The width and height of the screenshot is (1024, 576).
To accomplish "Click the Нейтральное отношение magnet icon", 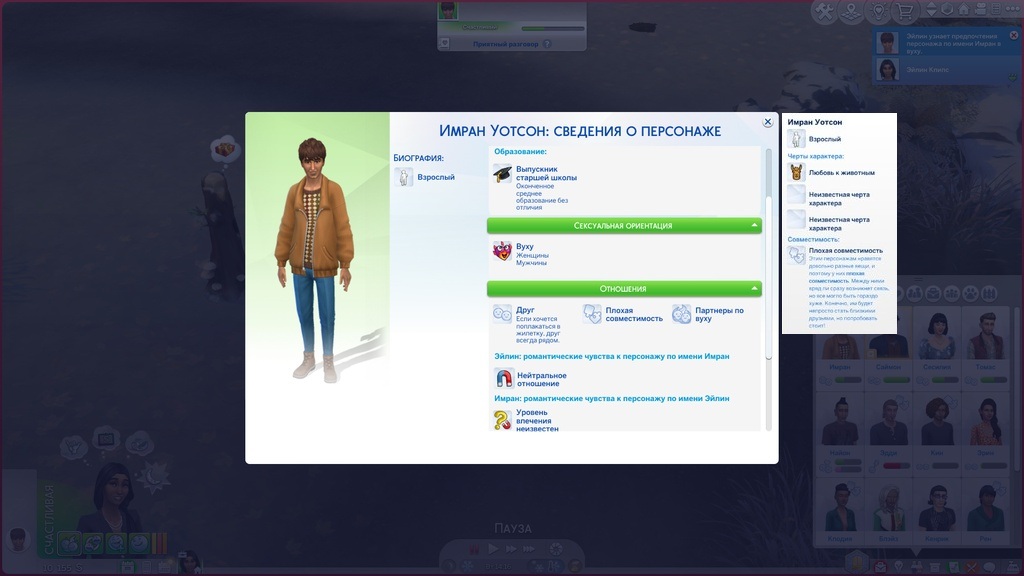I will coord(504,378).
